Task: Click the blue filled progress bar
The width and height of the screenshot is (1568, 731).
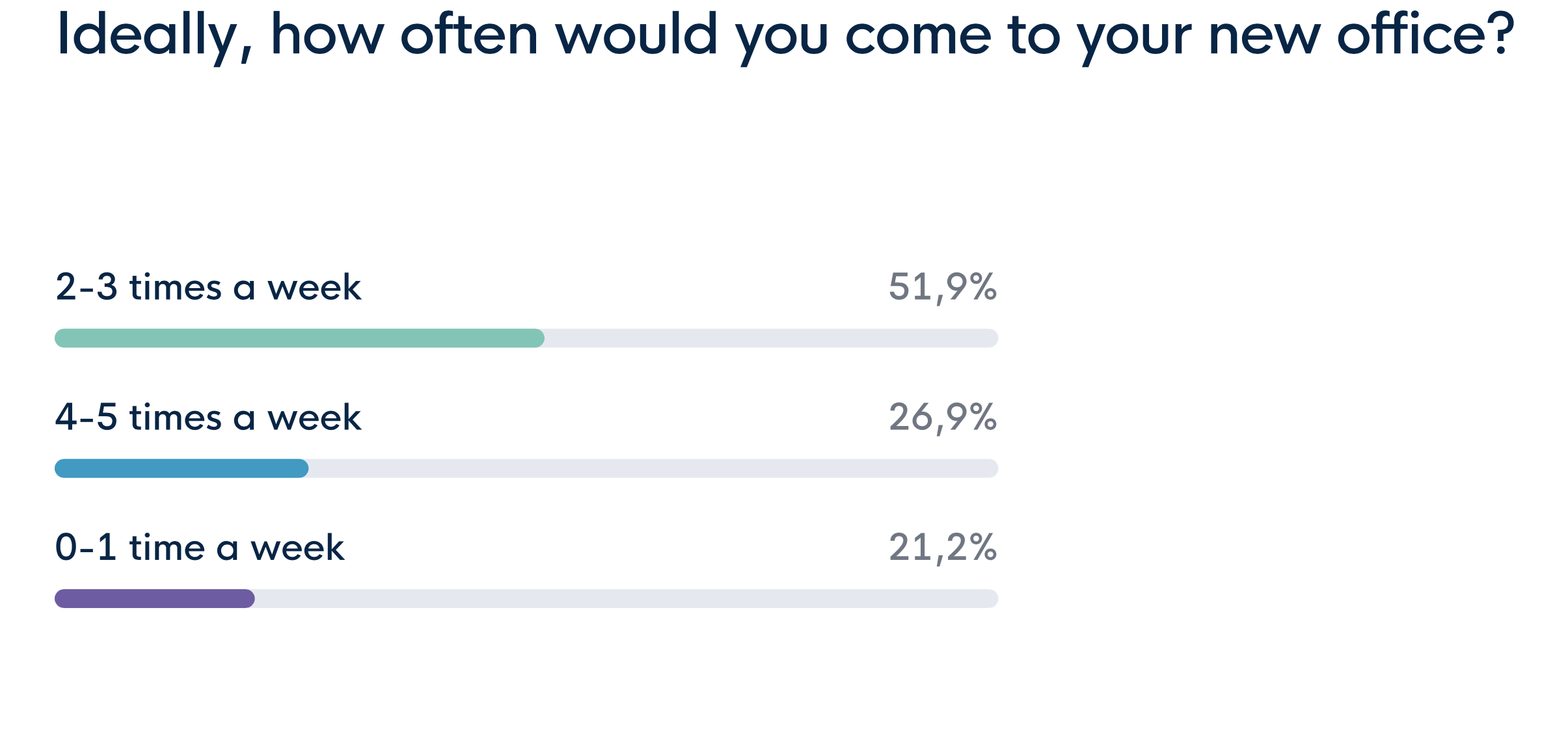Action: pos(182,468)
